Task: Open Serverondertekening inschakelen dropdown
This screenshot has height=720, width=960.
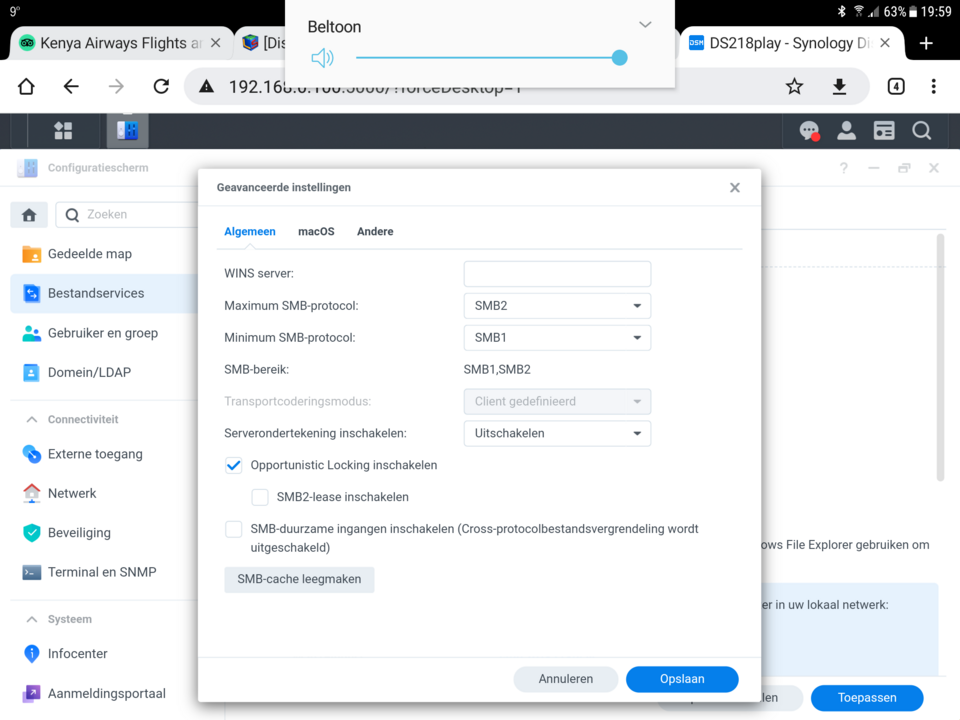Action: pyautogui.click(x=557, y=434)
